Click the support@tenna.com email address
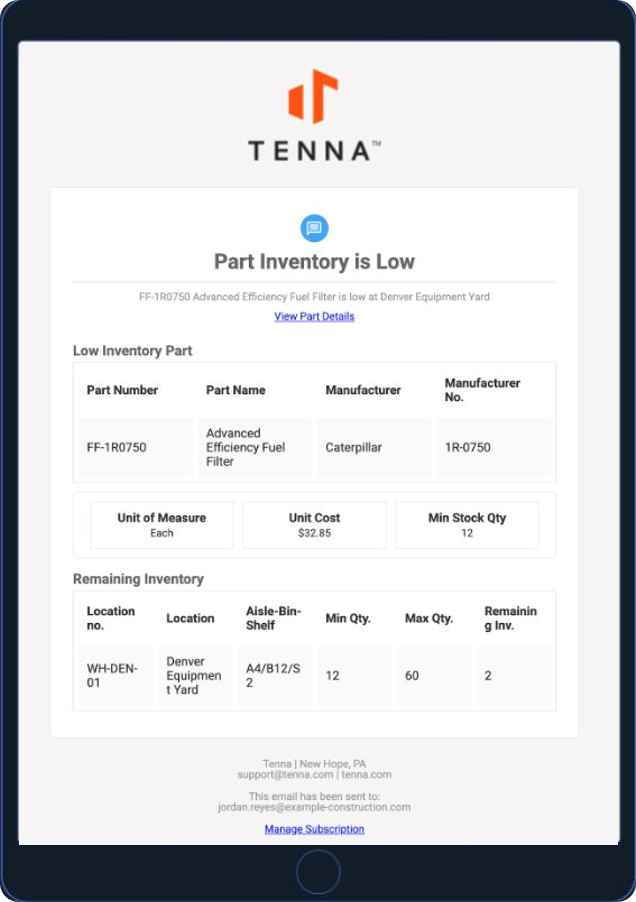The height and width of the screenshot is (902, 636). coord(285,775)
